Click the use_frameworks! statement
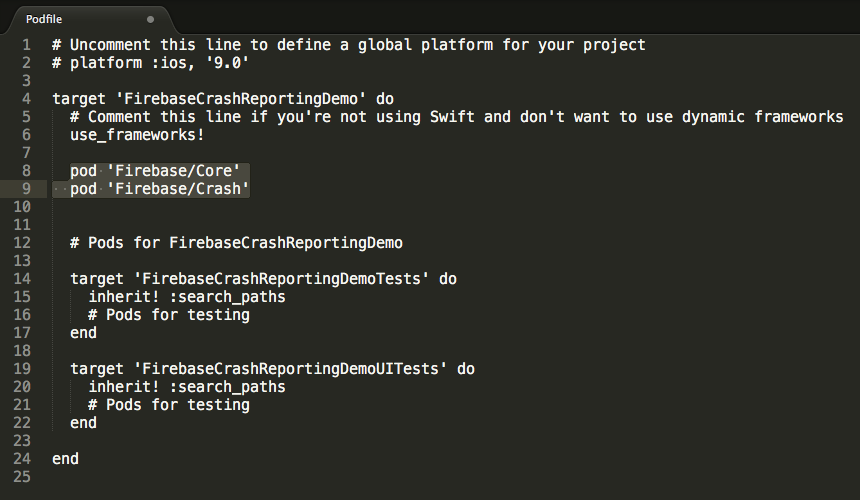The width and height of the screenshot is (860, 500). pos(129,135)
